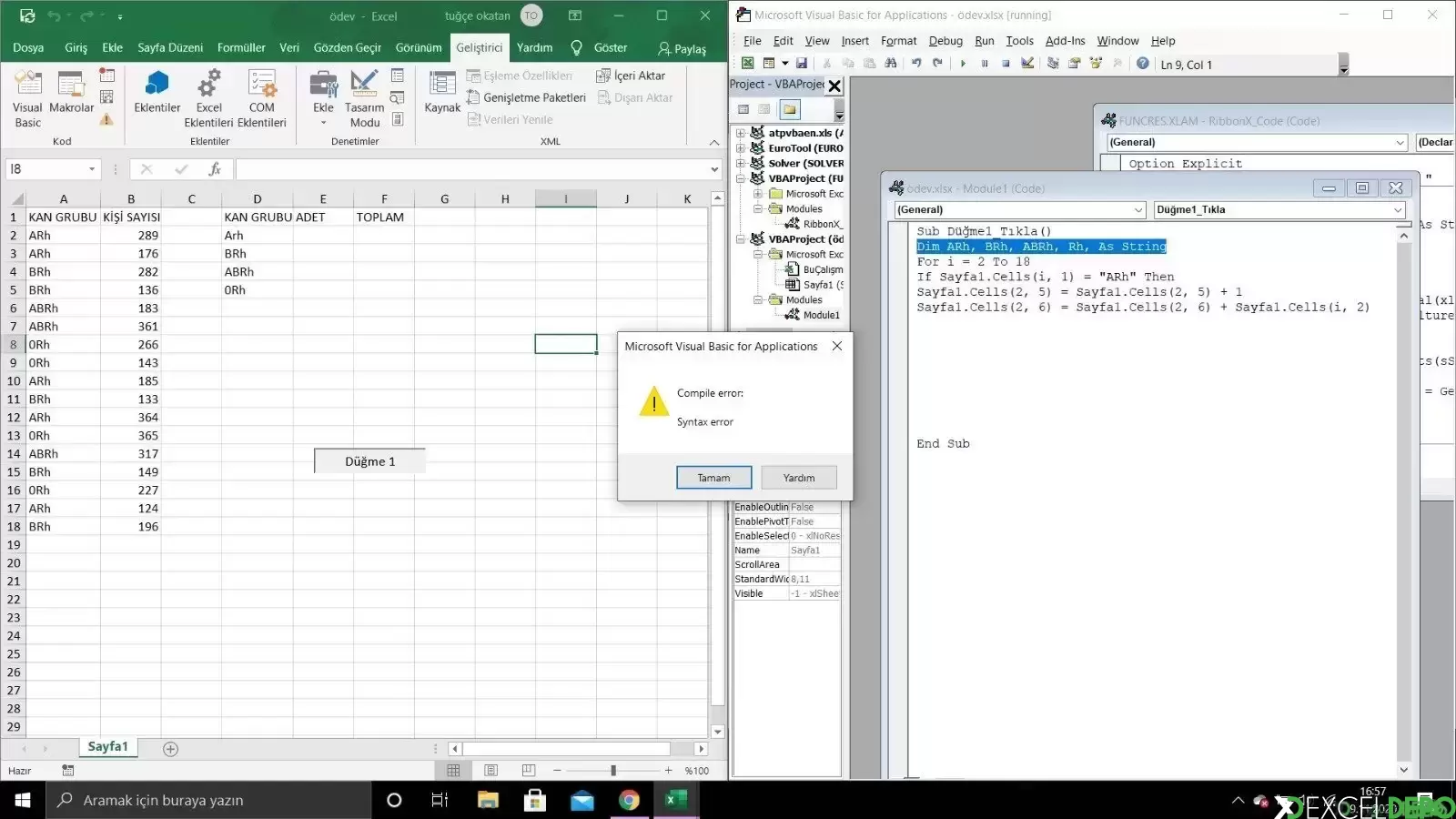The height and width of the screenshot is (819, 1456).
Task: Open Visual Basic editor from Excel ribbon
Action: point(27,98)
